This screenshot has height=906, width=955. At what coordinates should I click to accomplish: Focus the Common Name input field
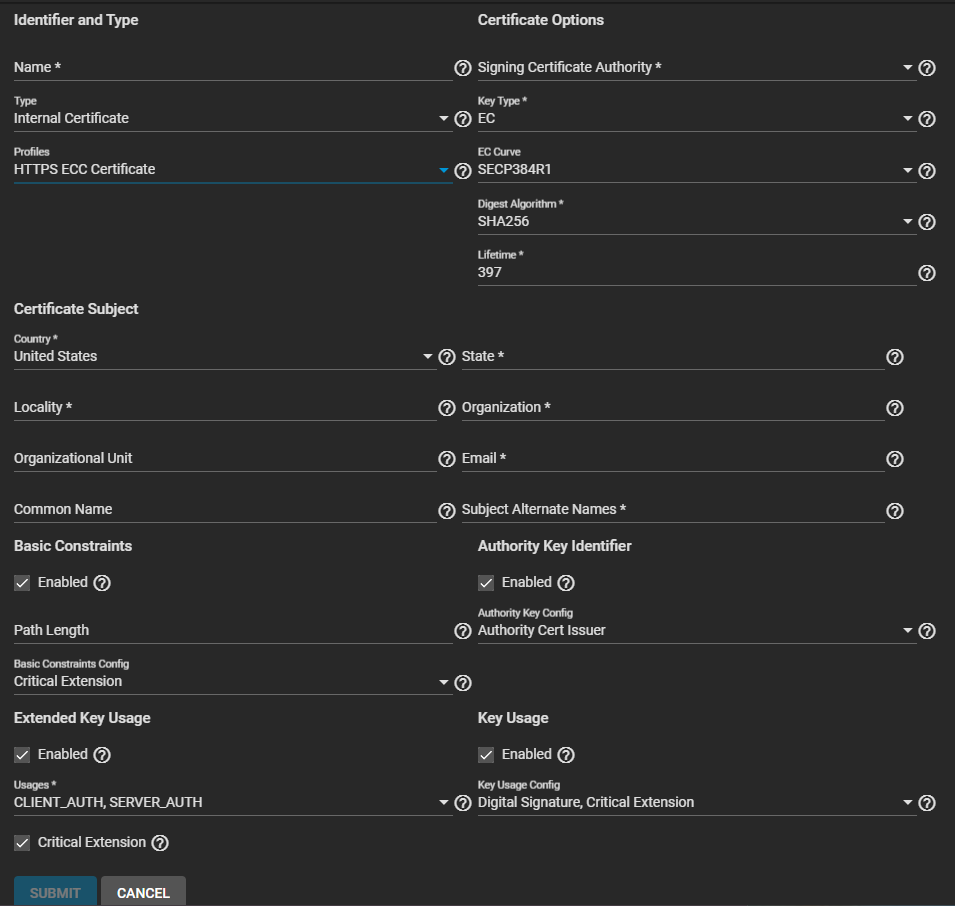(224, 510)
